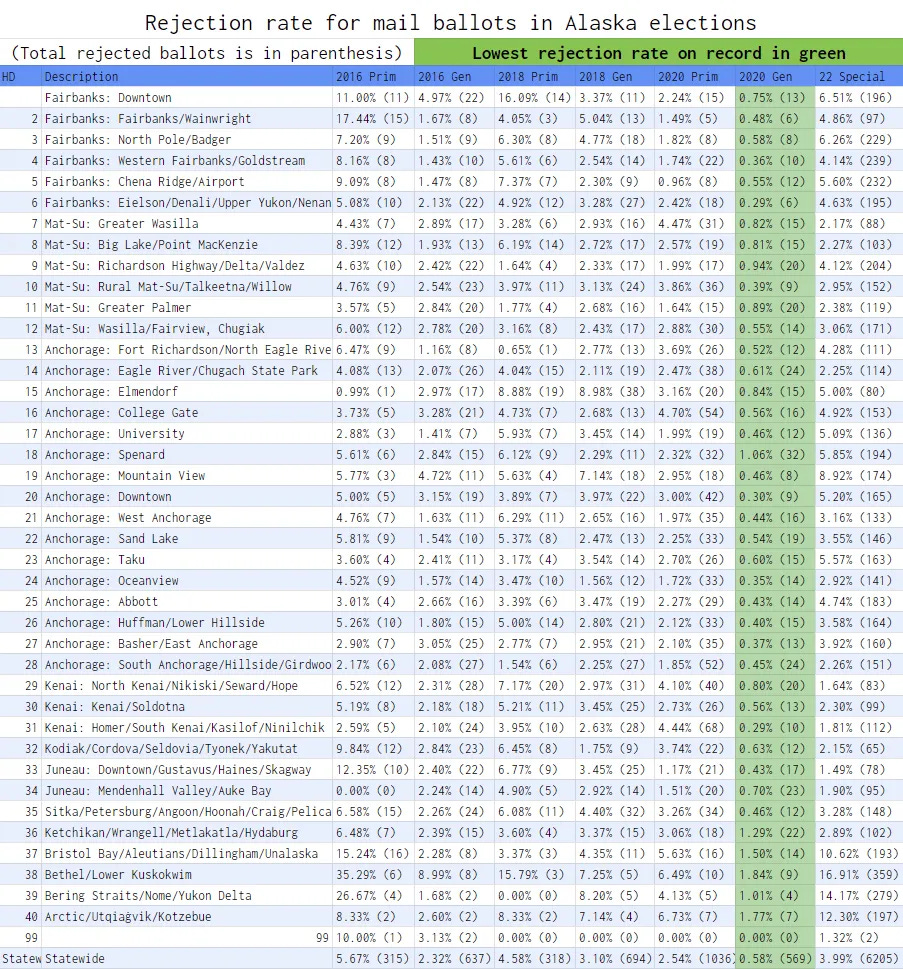Screen dimensions: 903x969
Task: Click the '12.35% (10)' cell for Juneau Downtown
Action: click(373, 770)
